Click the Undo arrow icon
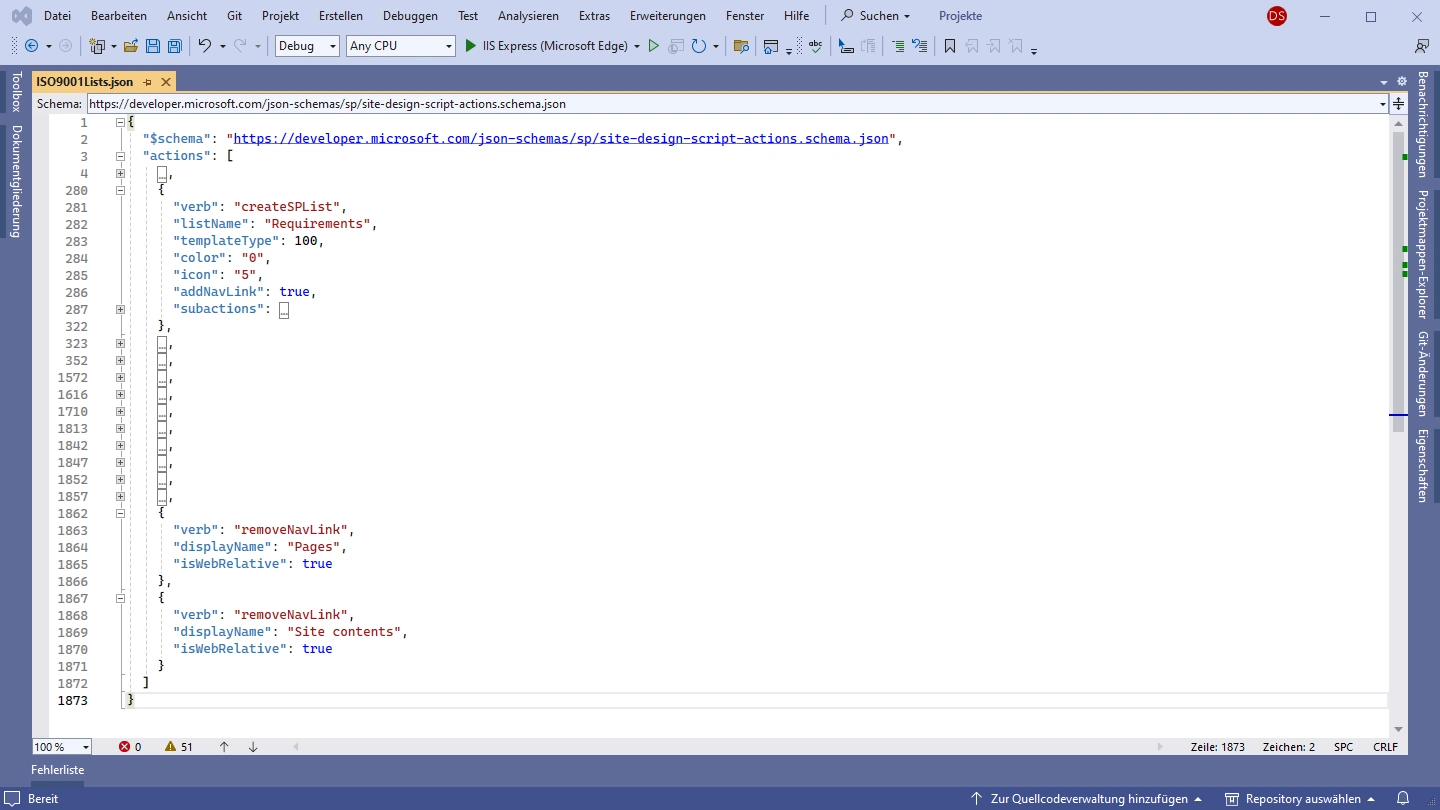 pos(204,46)
